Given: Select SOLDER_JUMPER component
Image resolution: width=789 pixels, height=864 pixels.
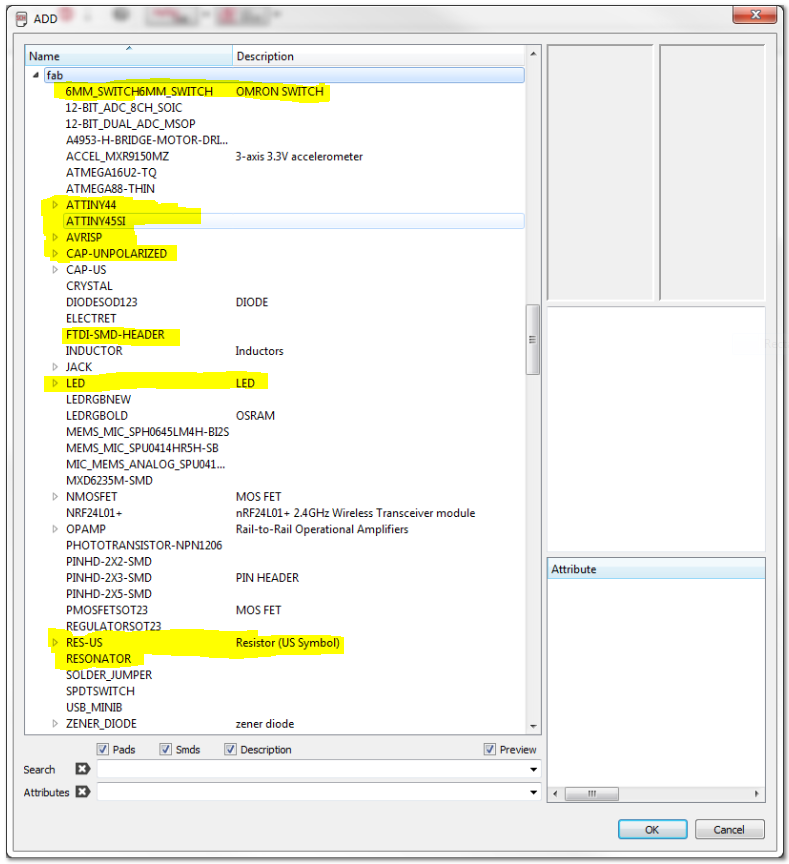Looking at the screenshot, I should click(x=109, y=675).
